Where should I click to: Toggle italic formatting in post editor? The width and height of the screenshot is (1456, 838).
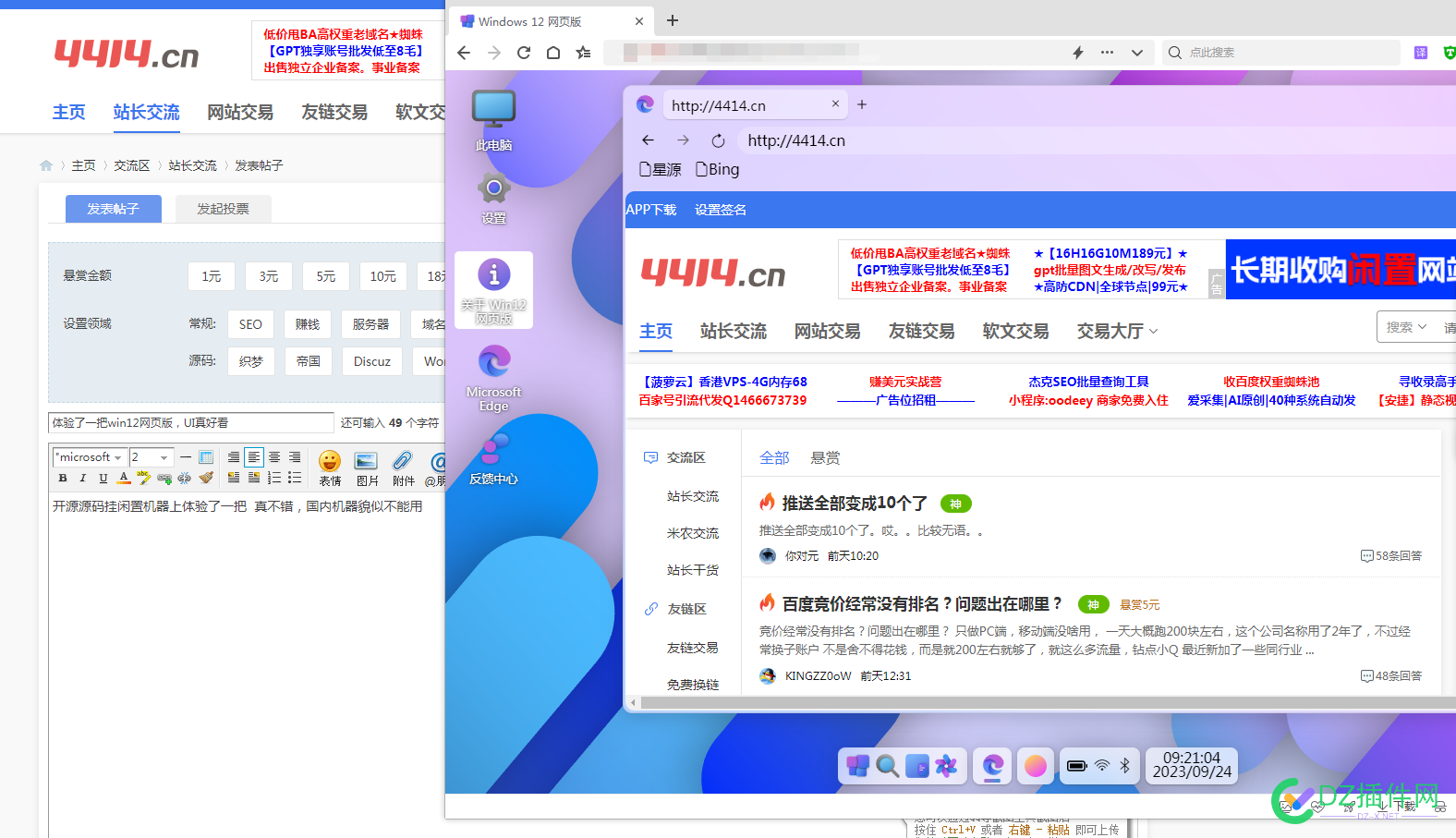[83, 478]
